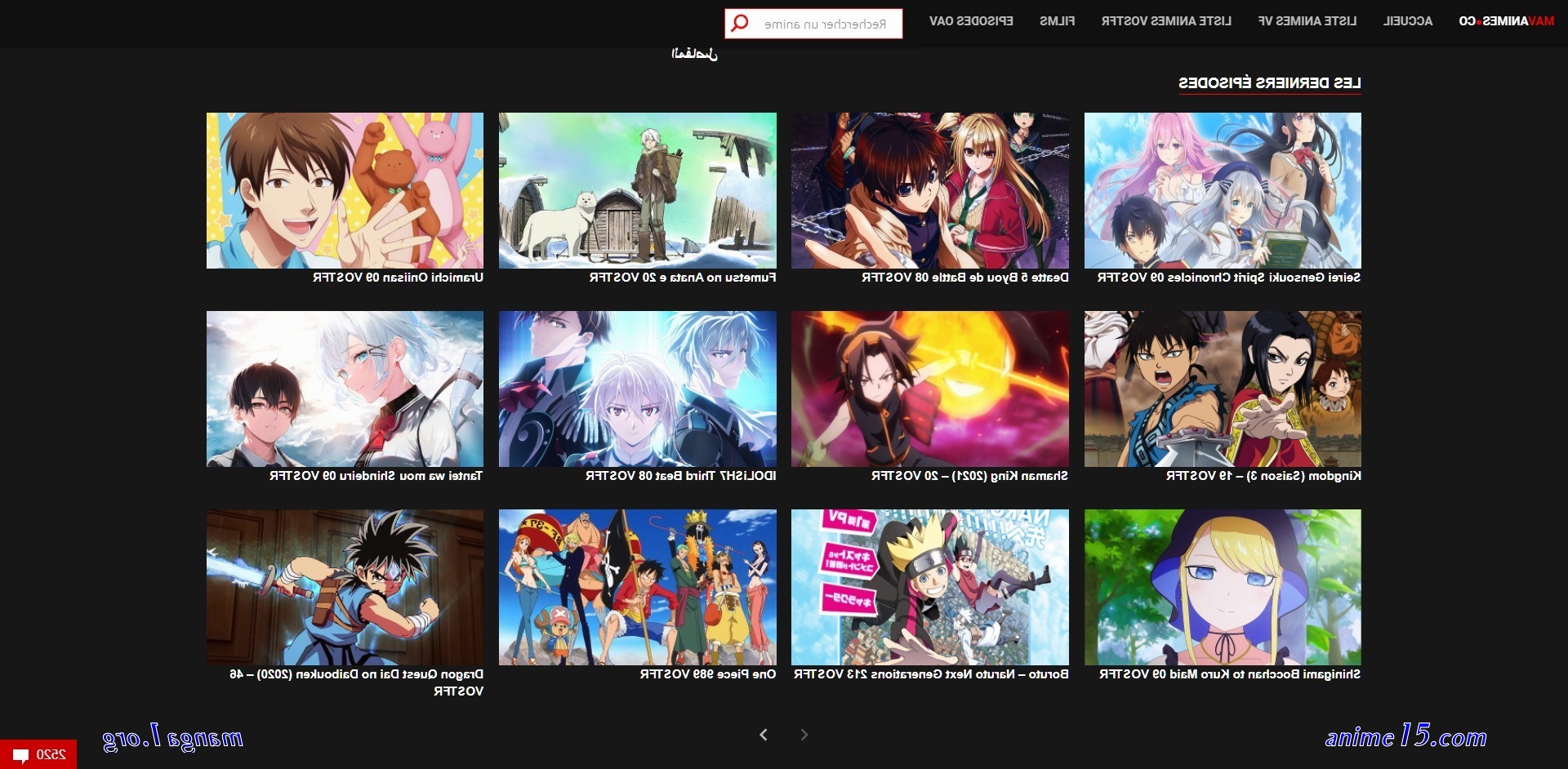1568x769 pixels.
Task: Click LES DERNIERS ÉPISODES heading
Action: point(1269,83)
